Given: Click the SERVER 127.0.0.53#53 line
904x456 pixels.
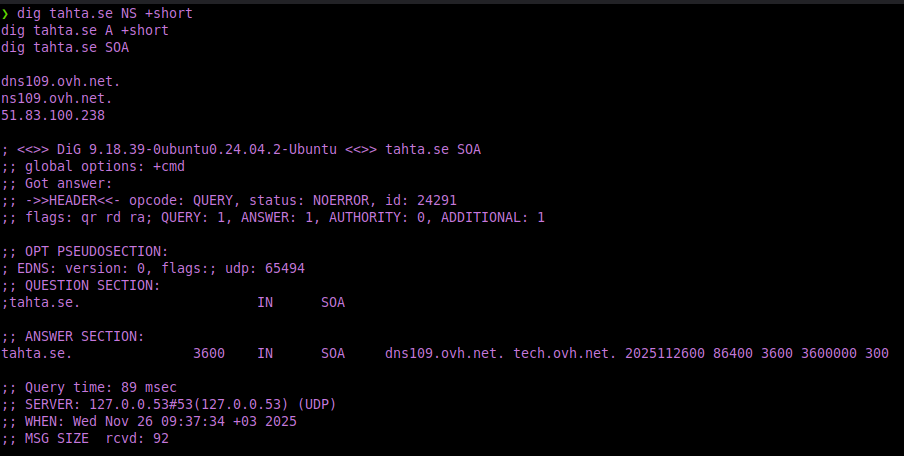Looking at the screenshot, I should pyautogui.click(x=169, y=404).
